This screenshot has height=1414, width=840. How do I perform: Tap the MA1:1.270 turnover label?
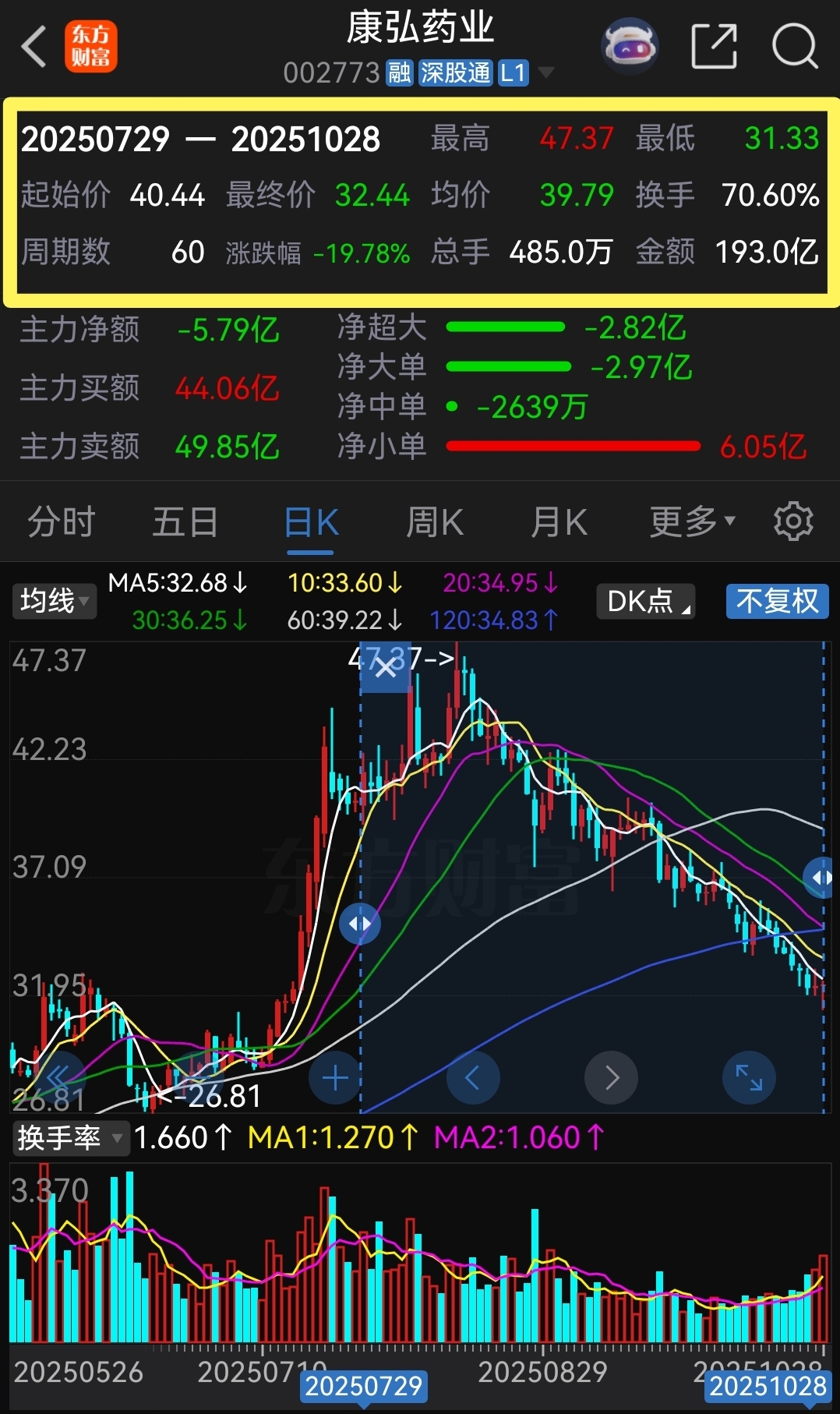334,1138
